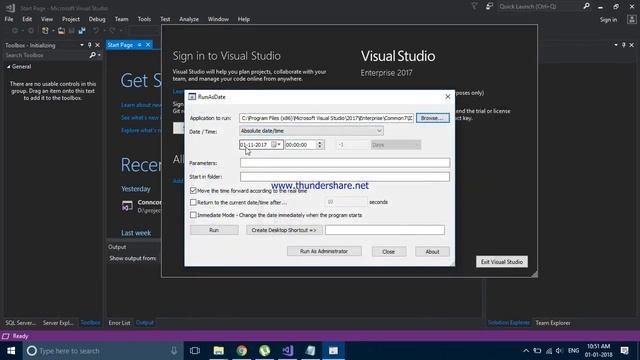This screenshot has width=640, height=360.
Task: Click Create Desktop Shortcut button
Action: click(284, 230)
